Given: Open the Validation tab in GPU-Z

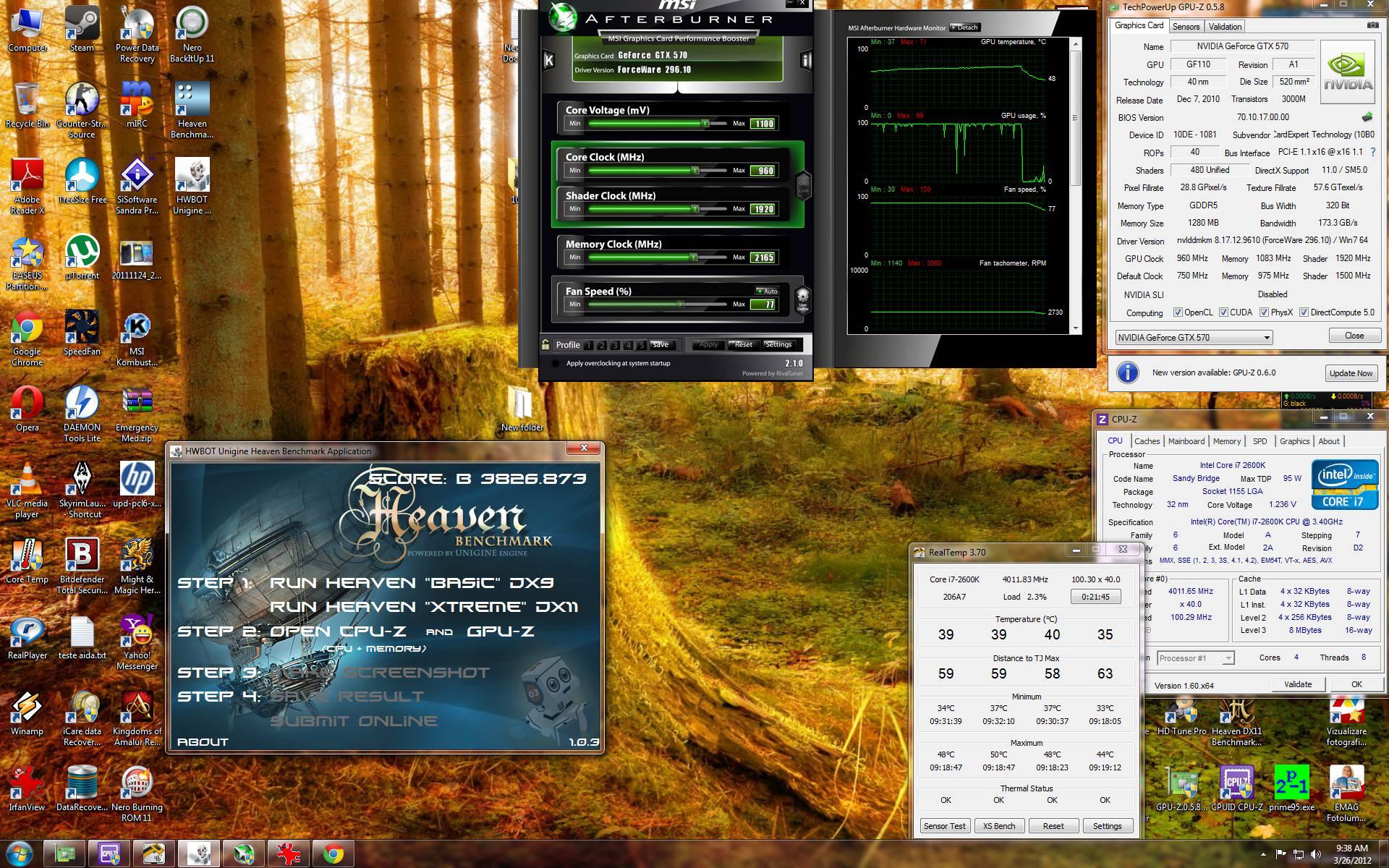Looking at the screenshot, I should pos(1225,27).
